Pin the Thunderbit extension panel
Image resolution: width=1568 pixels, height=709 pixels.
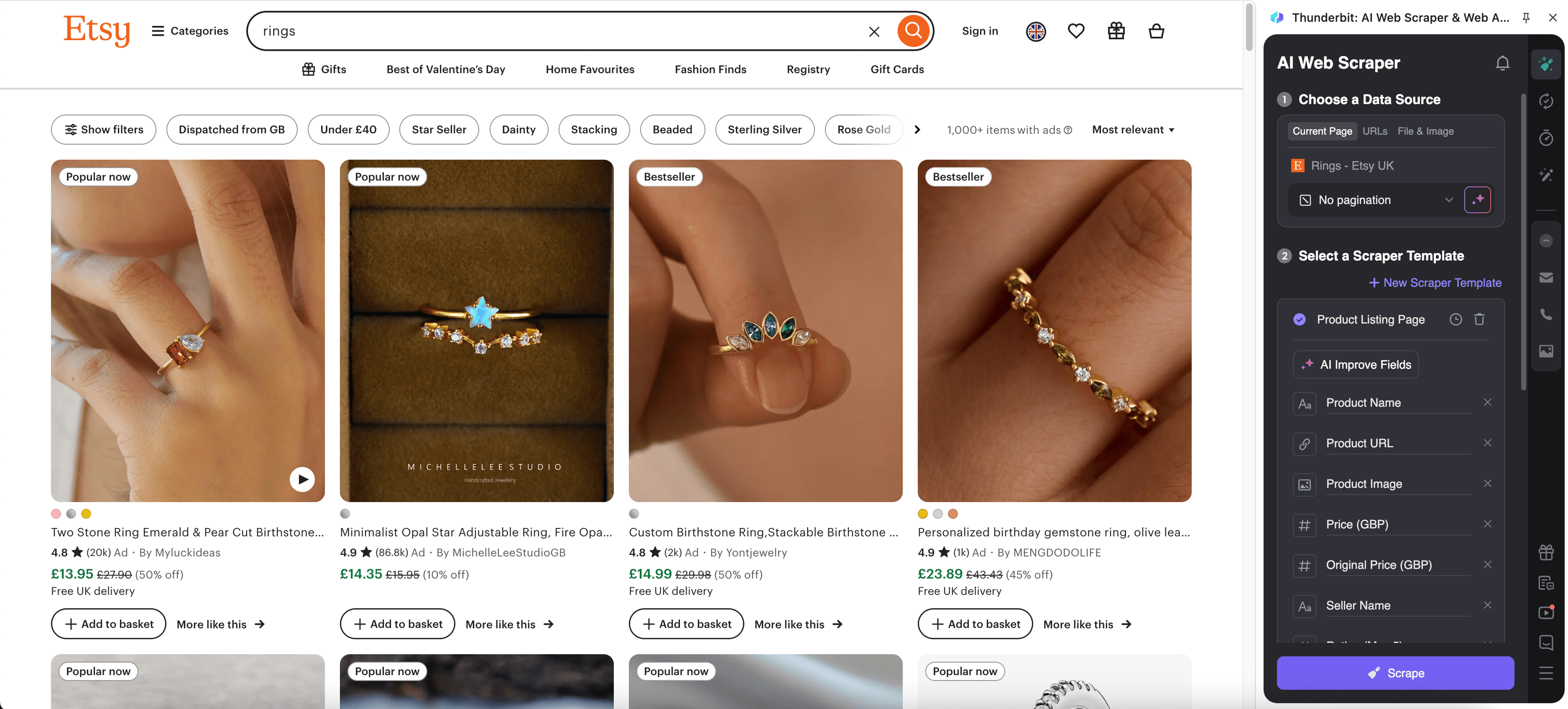(1526, 18)
